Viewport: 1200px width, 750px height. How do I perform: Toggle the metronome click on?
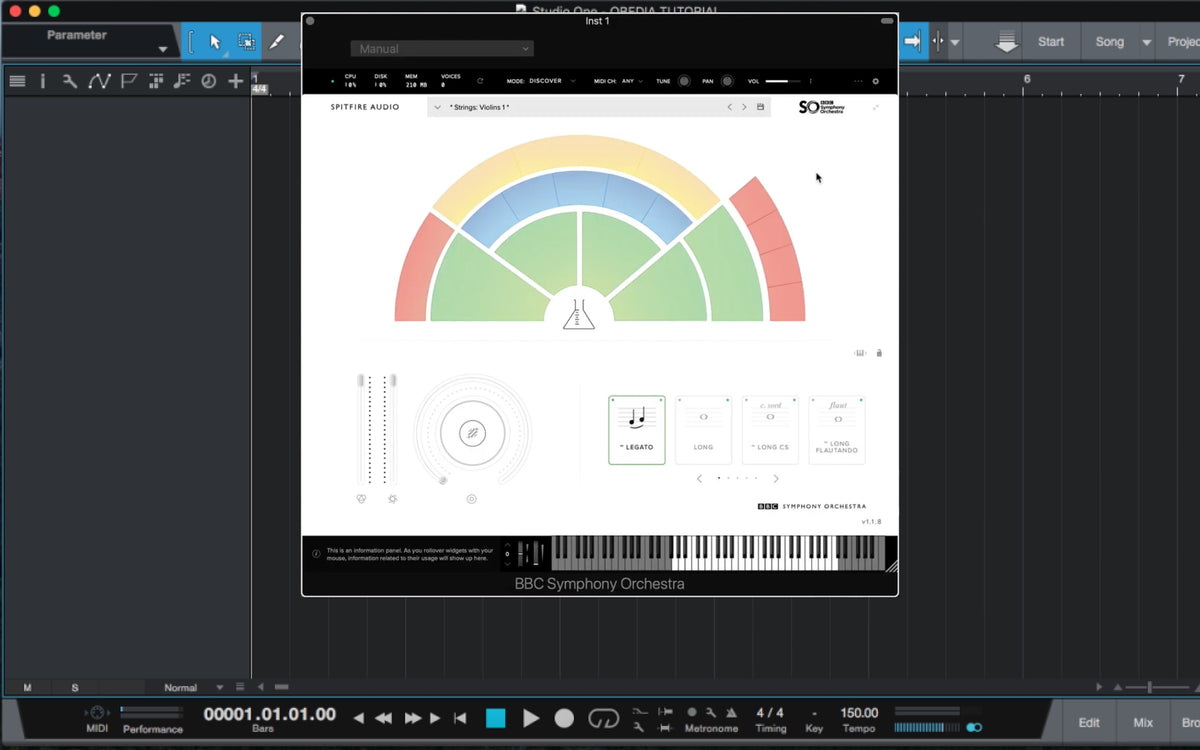coord(692,712)
